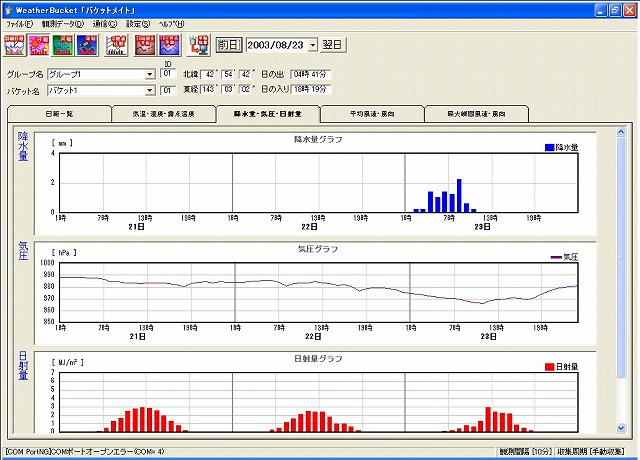The width and height of the screenshot is (640, 460).
Task: Open the 設定(S) menu
Action: [138, 24]
